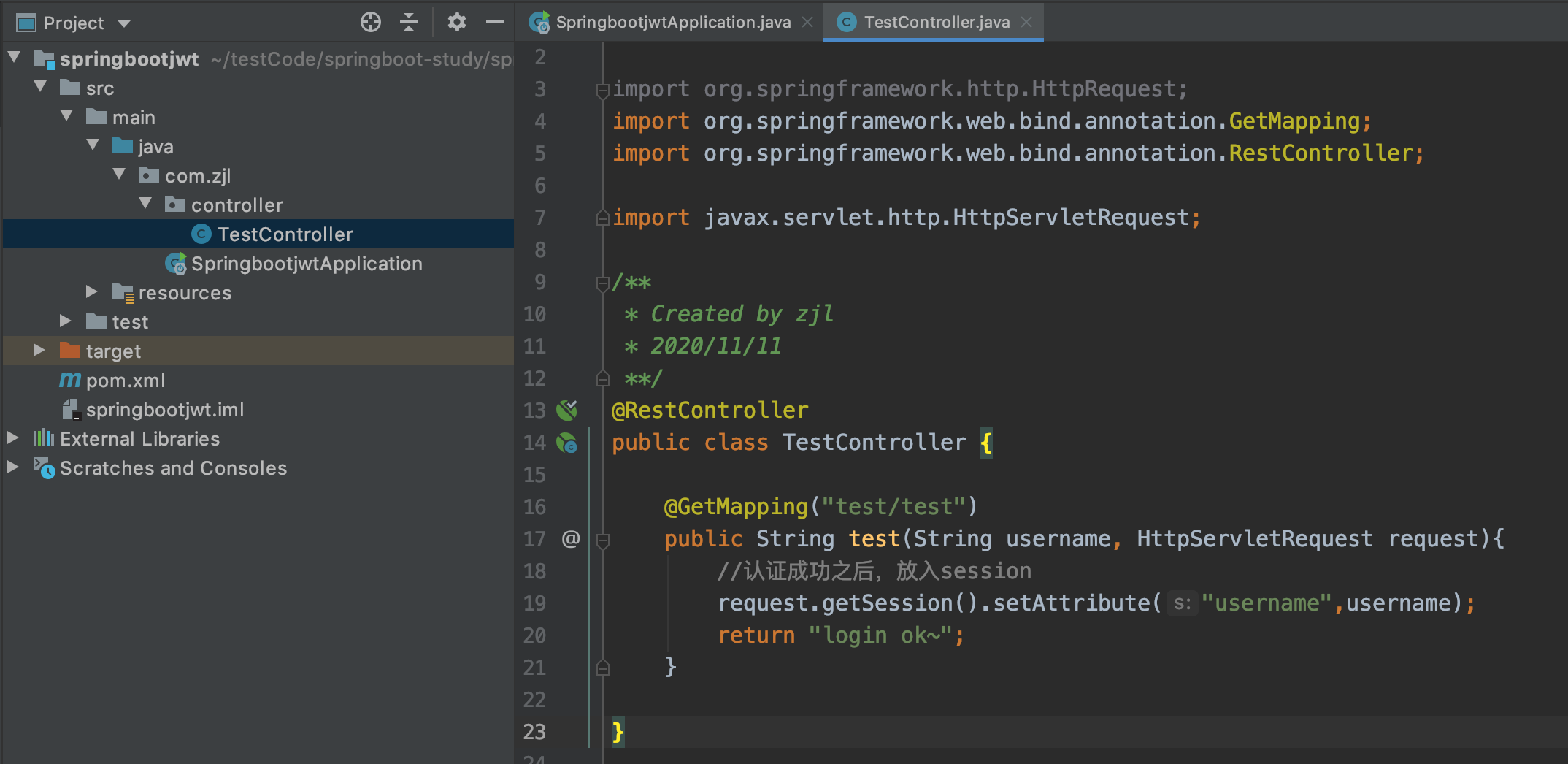Screen dimensions: 1568x764
Task: Click RestController in the import on line 5
Action: point(1321,153)
